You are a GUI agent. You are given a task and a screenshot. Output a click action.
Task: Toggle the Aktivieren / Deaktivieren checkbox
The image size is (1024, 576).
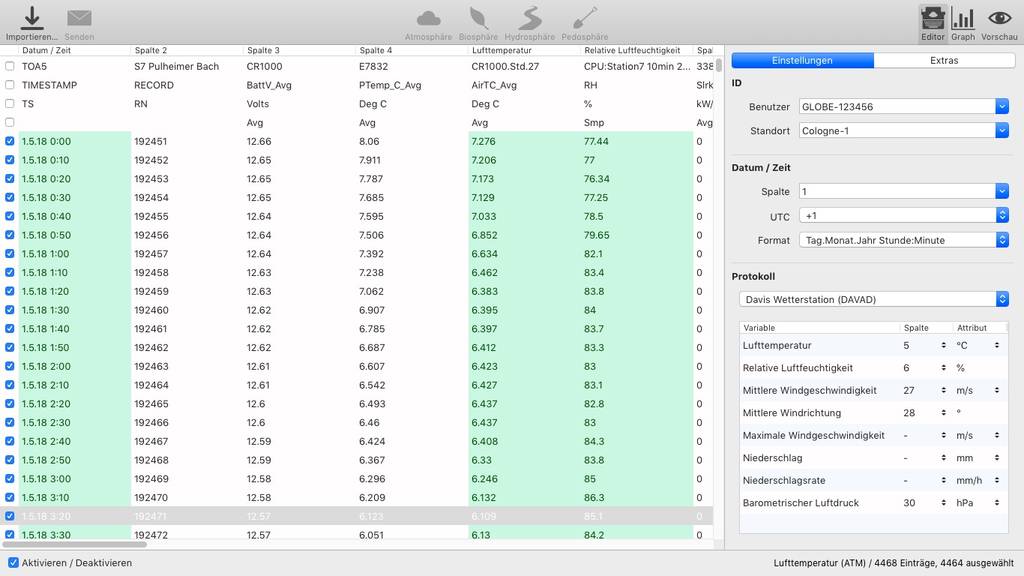[13, 563]
